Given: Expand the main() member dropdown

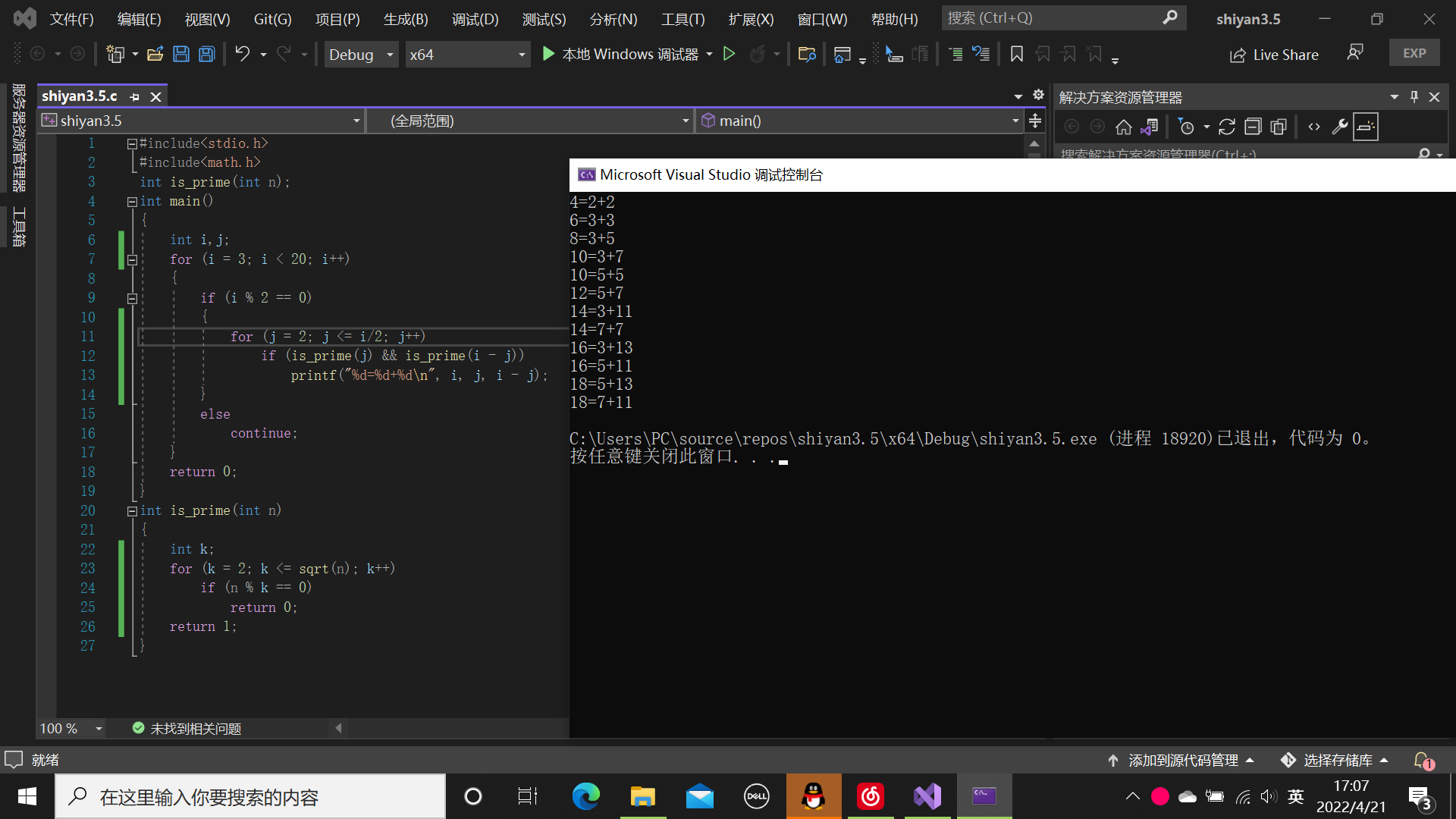Looking at the screenshot, I should 1015,121.
